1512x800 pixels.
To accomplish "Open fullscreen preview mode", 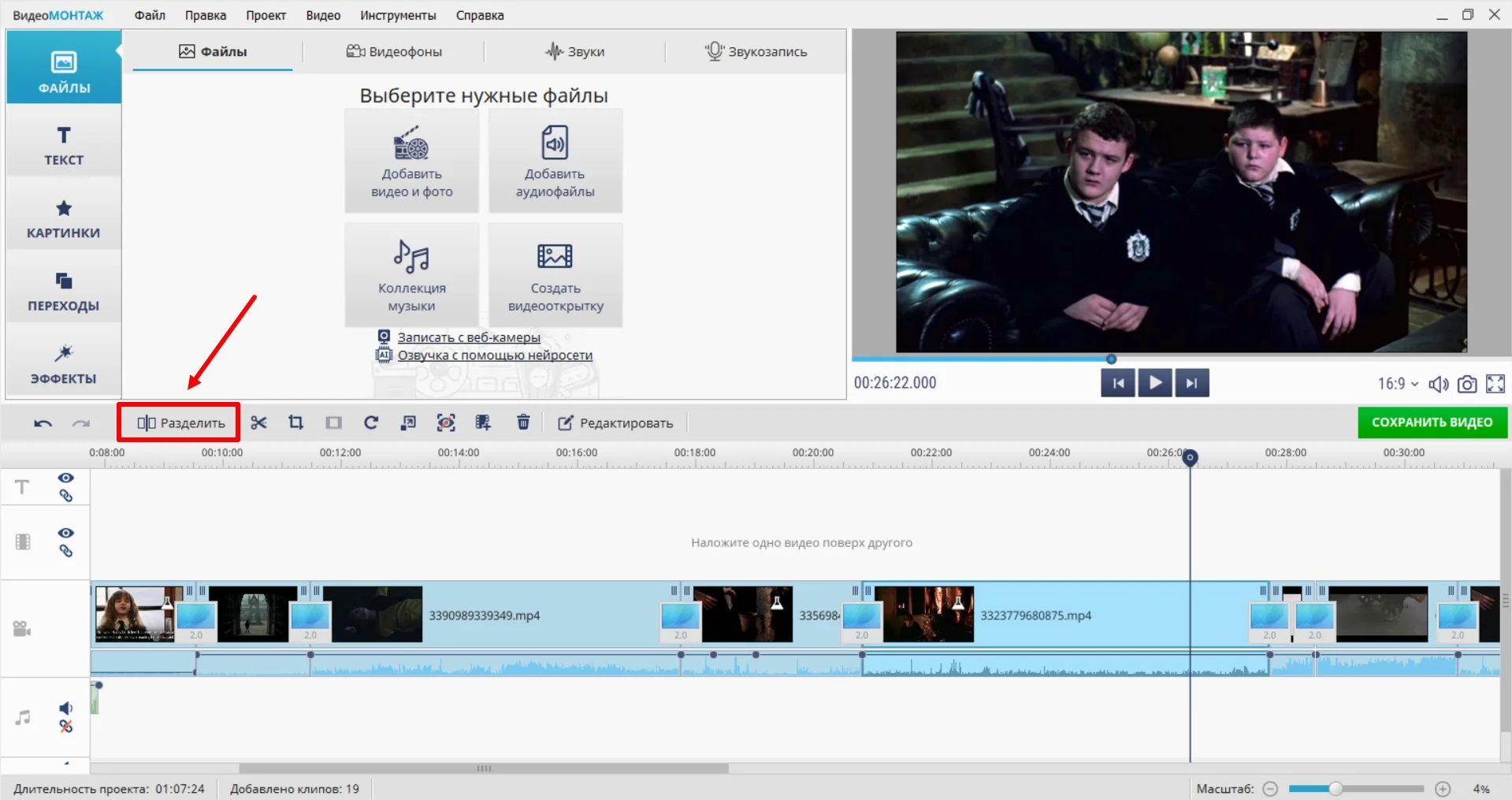I will [1495, 384].
